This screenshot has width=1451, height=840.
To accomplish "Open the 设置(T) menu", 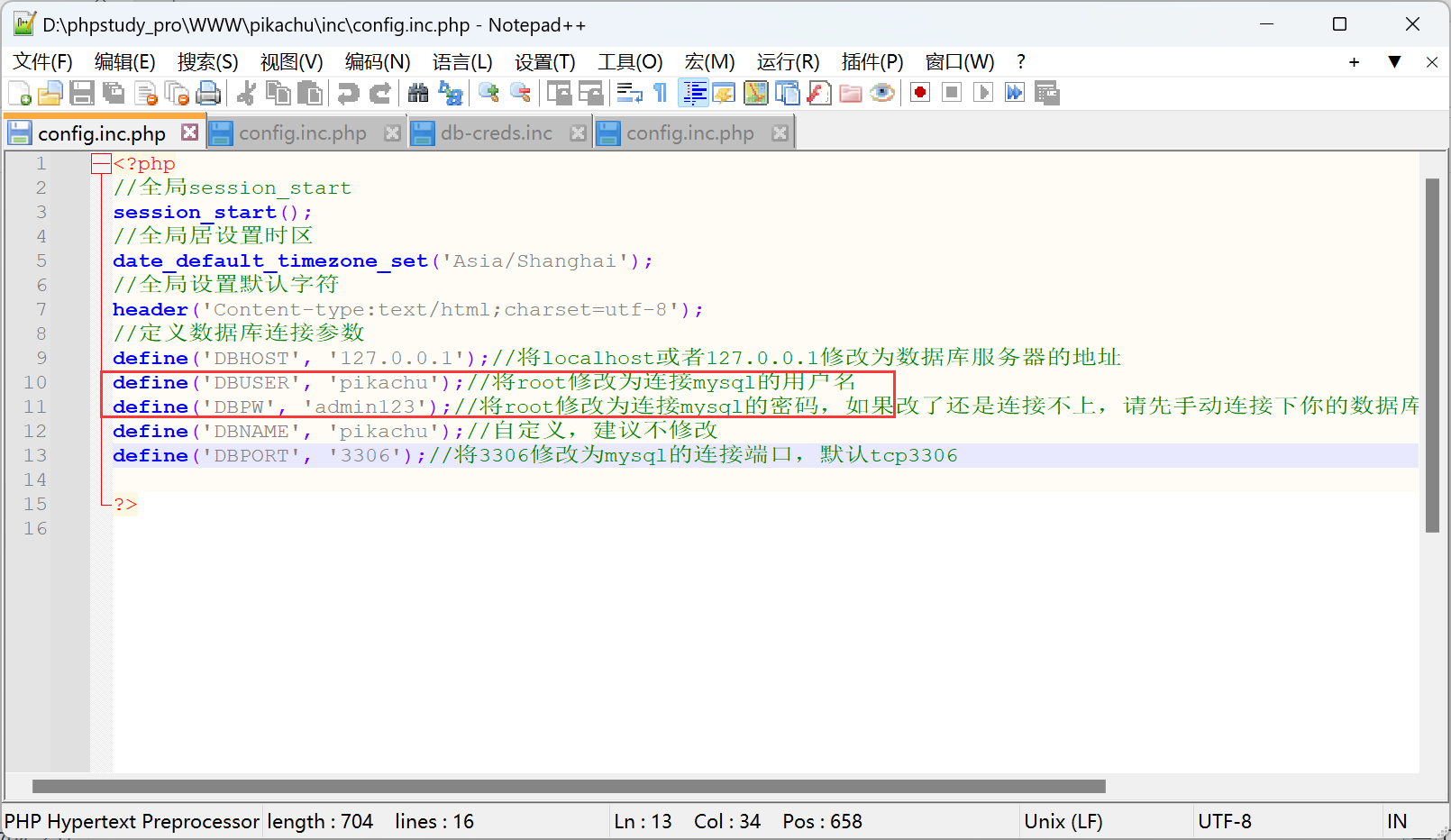I will pos(544,62).
